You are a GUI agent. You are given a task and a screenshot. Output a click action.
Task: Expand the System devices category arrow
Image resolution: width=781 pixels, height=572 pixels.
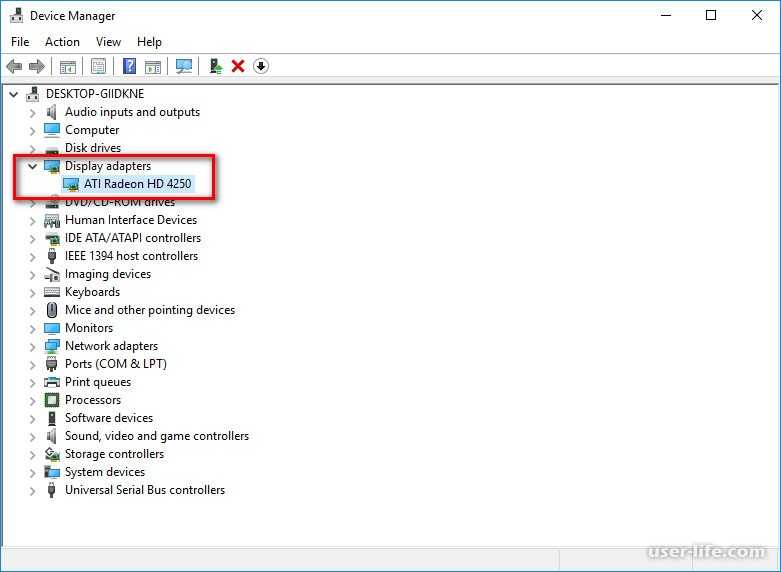32,473
